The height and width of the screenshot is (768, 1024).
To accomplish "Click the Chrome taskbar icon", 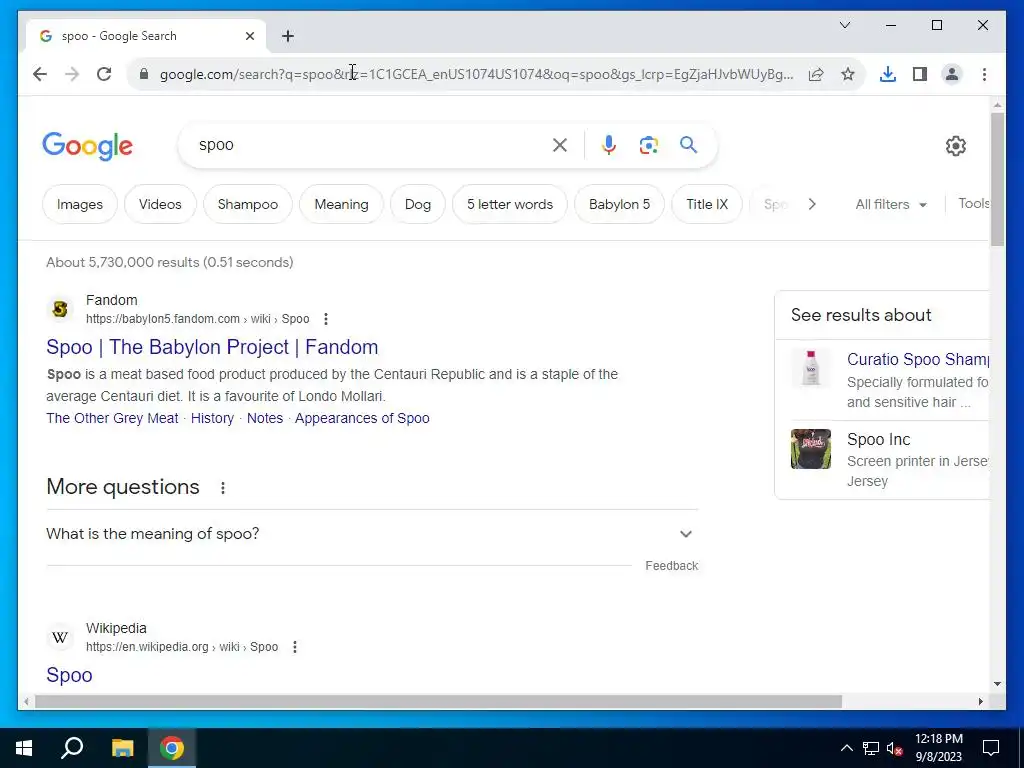I will tap(172, 748).
